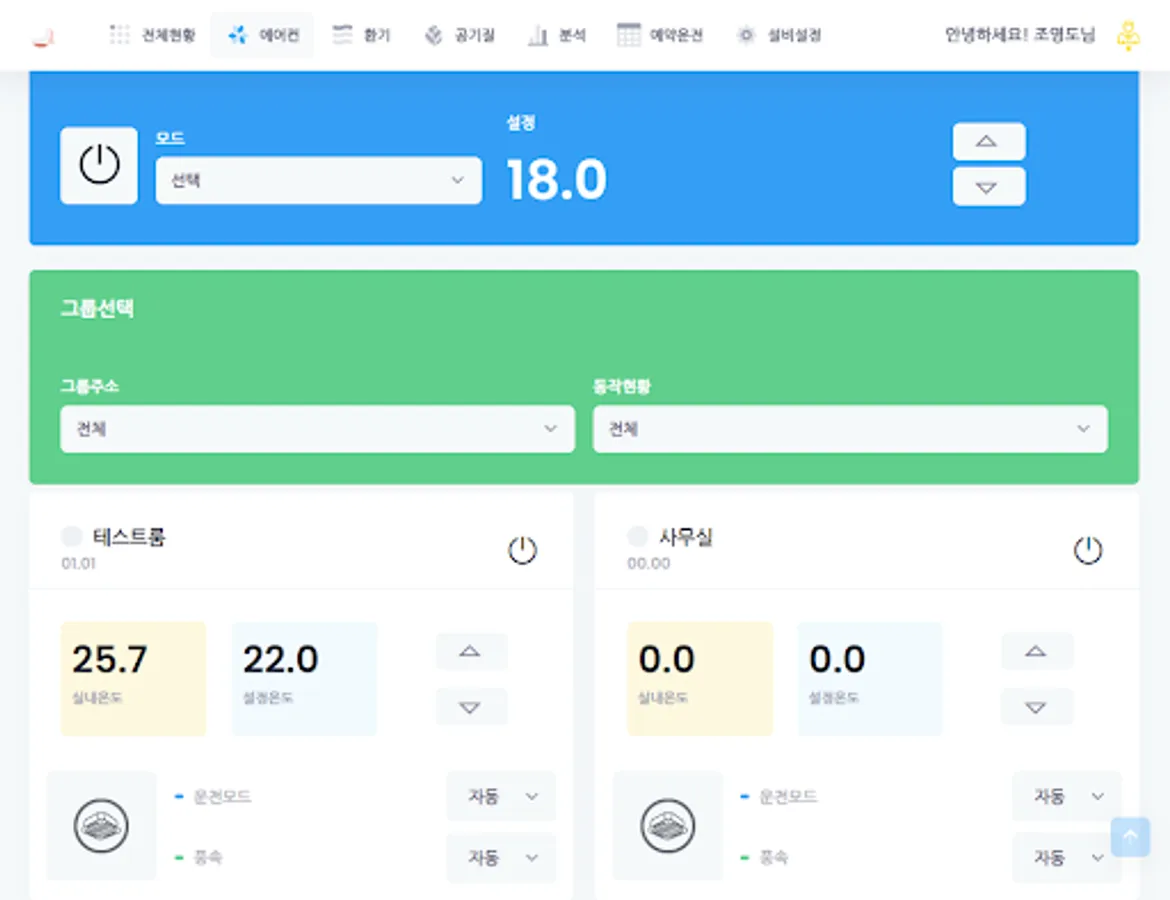The width and height of the screenshot is (1170, 900).
Task: Open the 동작현황 operation status dropdown
Action: coord(850,428)
